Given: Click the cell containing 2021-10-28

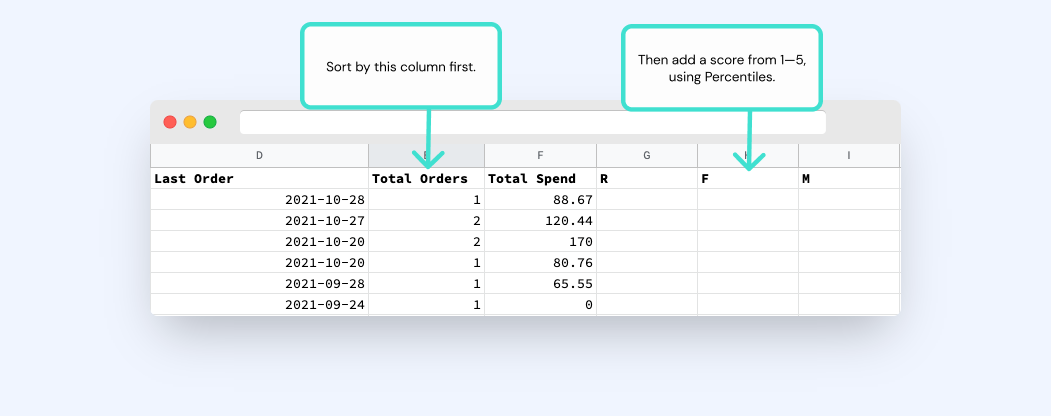Looking at the screenshot, I should pyautogui.click(x=259, y=200).
